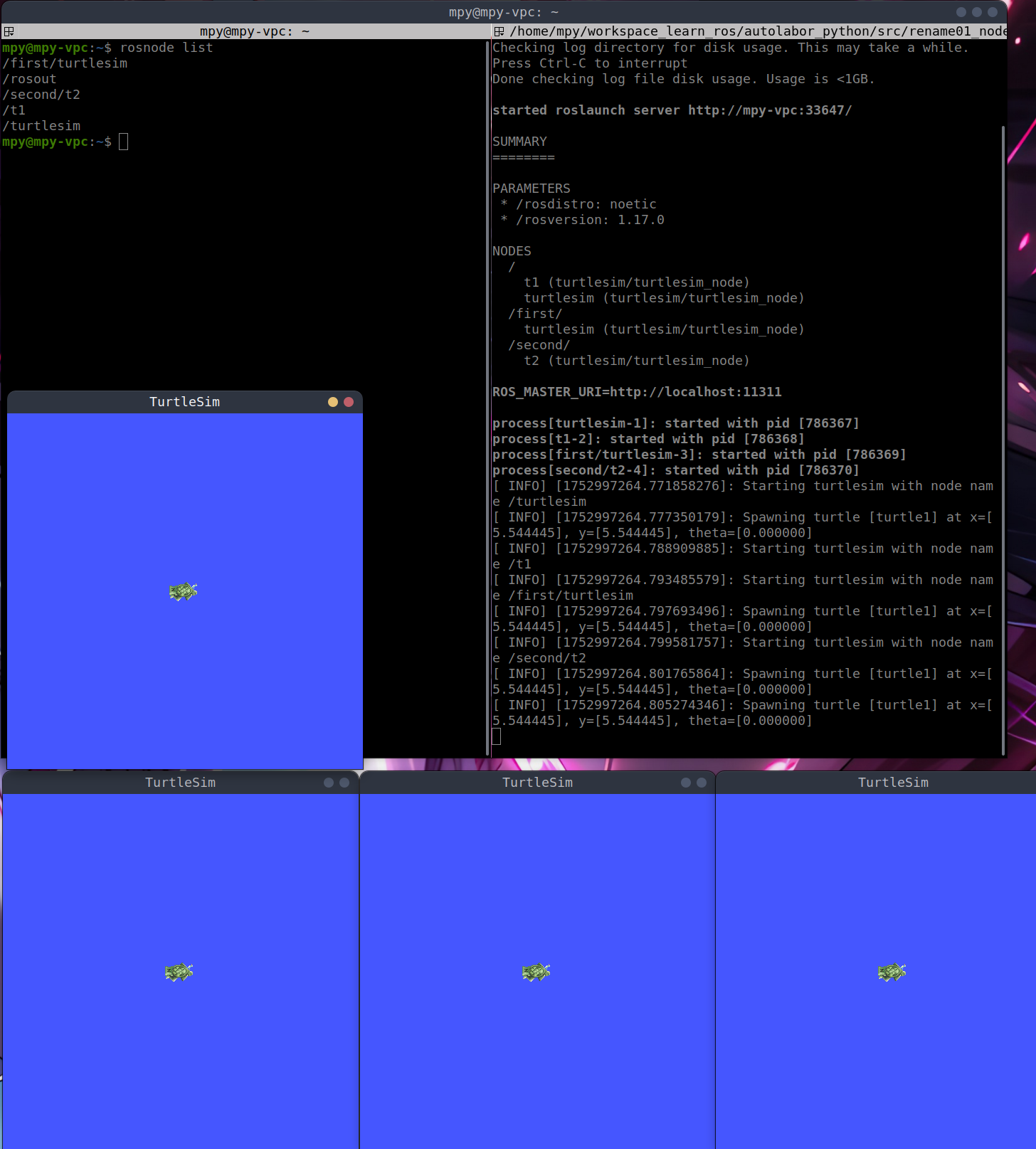The image size is (1036, 1149).
Task: Close the mpy@mpy-vpc terminal window
Action: coord(993,12)
